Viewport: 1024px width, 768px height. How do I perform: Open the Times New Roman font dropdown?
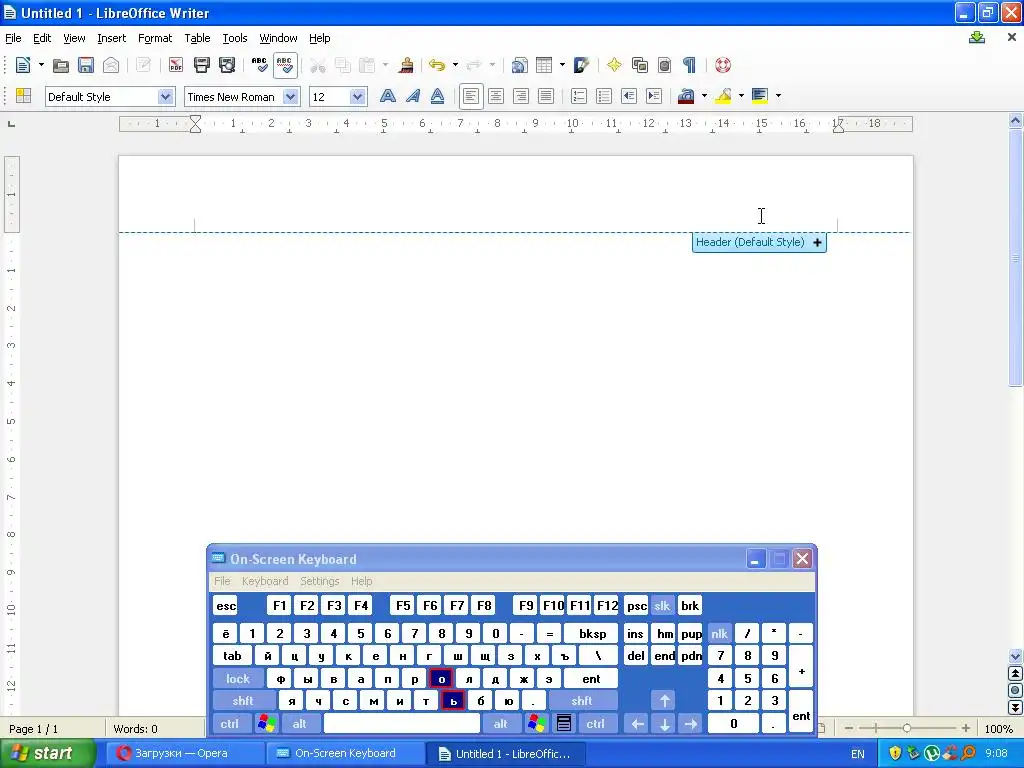point(291,97)
